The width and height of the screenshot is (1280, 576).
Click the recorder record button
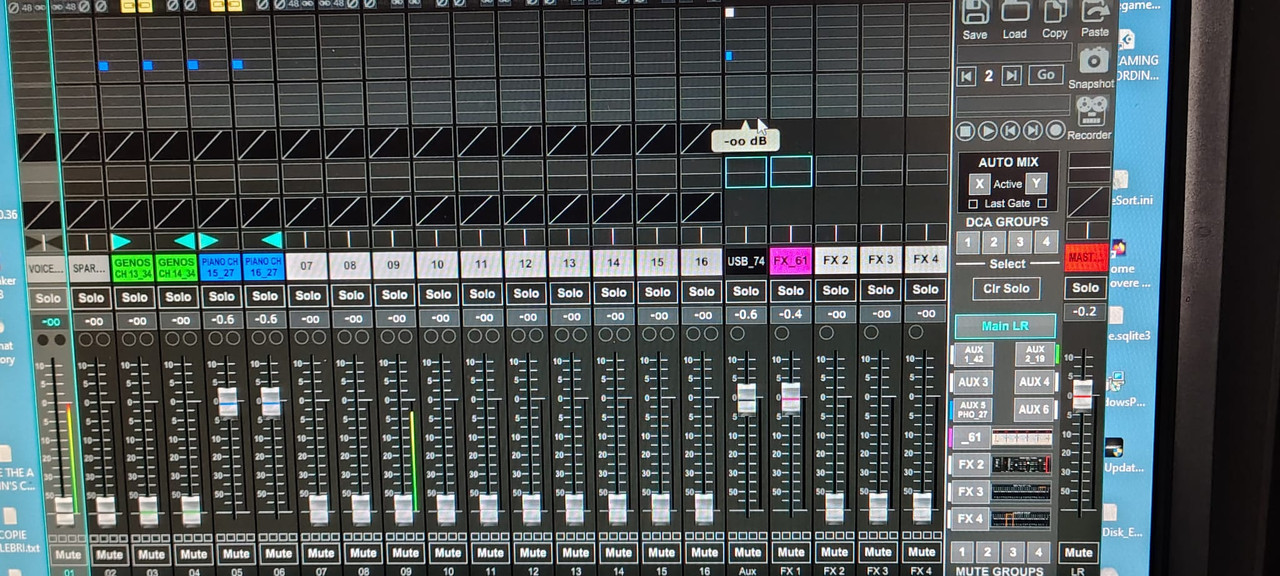coord(1055,130)
